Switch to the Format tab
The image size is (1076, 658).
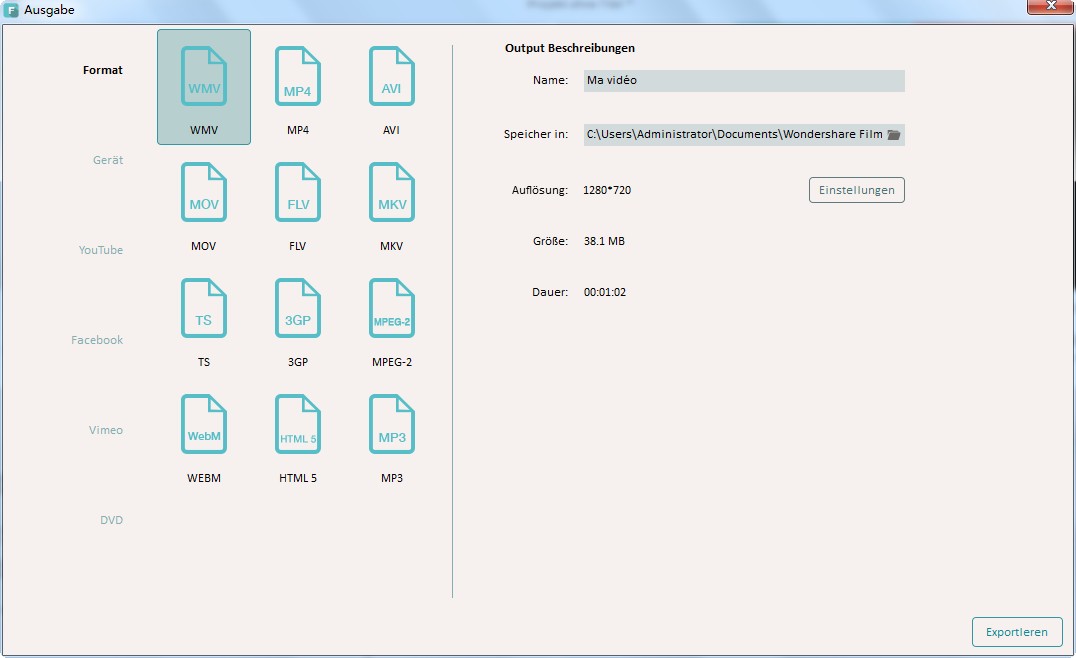[x=103, y=70]
